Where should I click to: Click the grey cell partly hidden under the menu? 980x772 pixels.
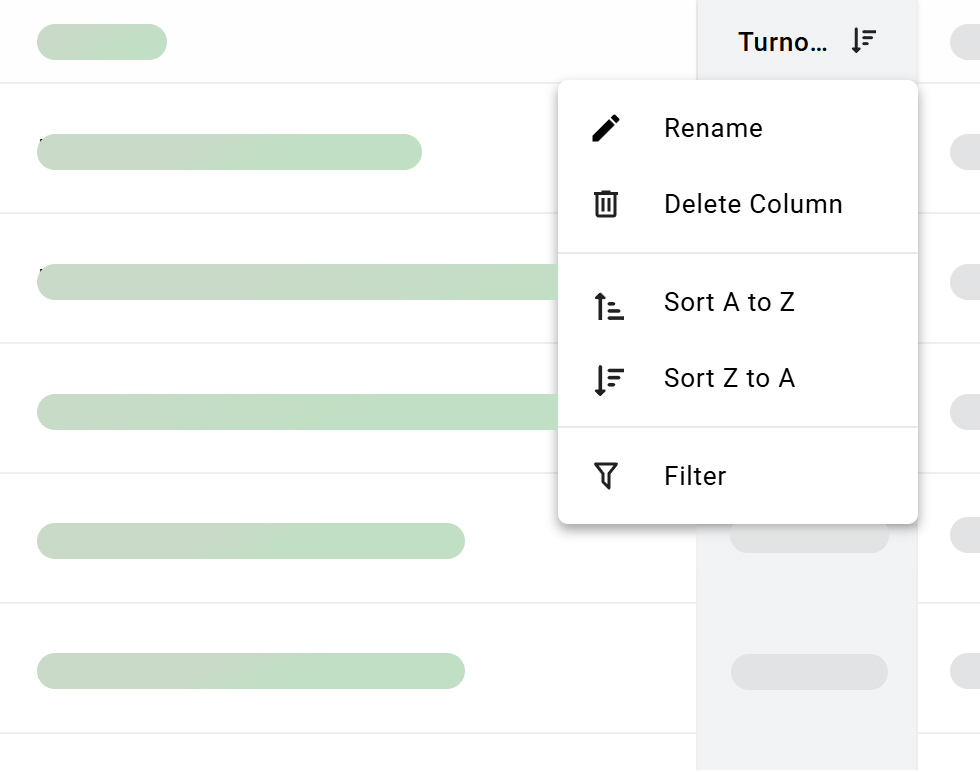click(809, 538)
